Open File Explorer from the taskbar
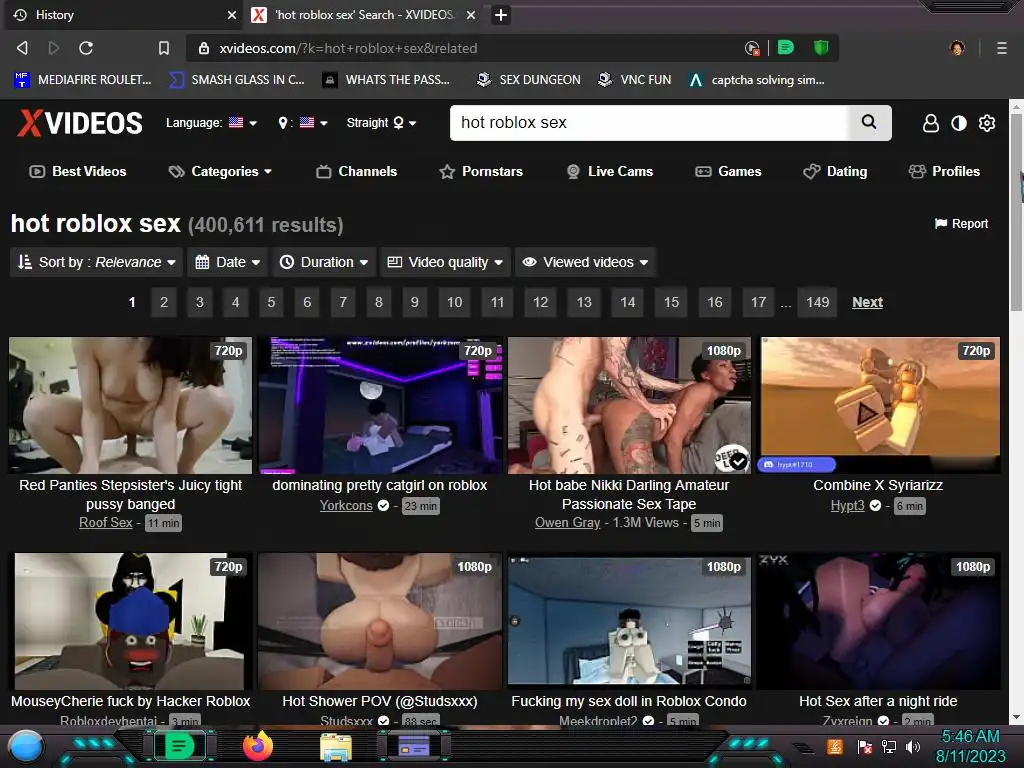 point(336,747)
